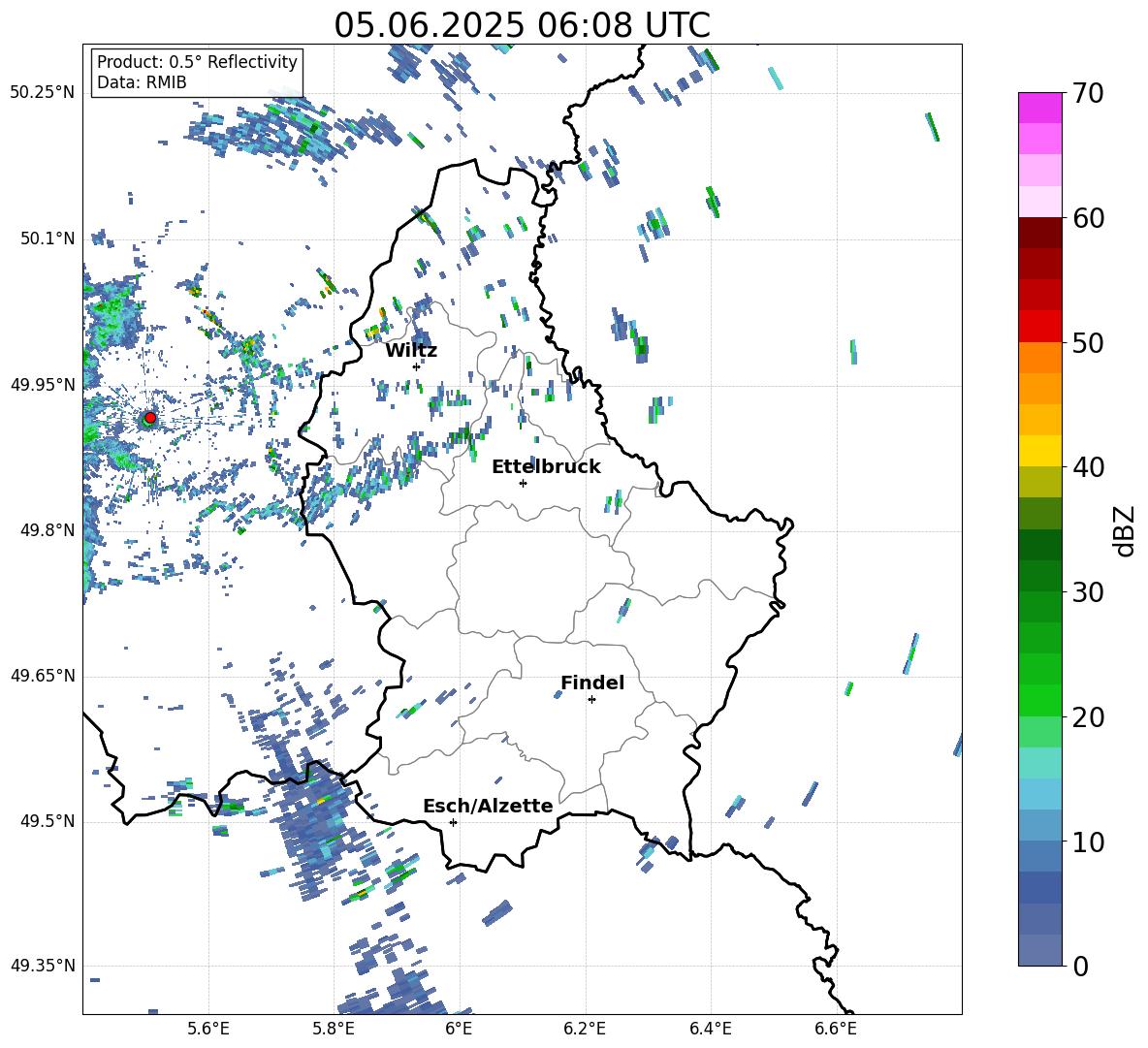
Task: Click the 50.25°N latitude label
Action: pos(43,93)
